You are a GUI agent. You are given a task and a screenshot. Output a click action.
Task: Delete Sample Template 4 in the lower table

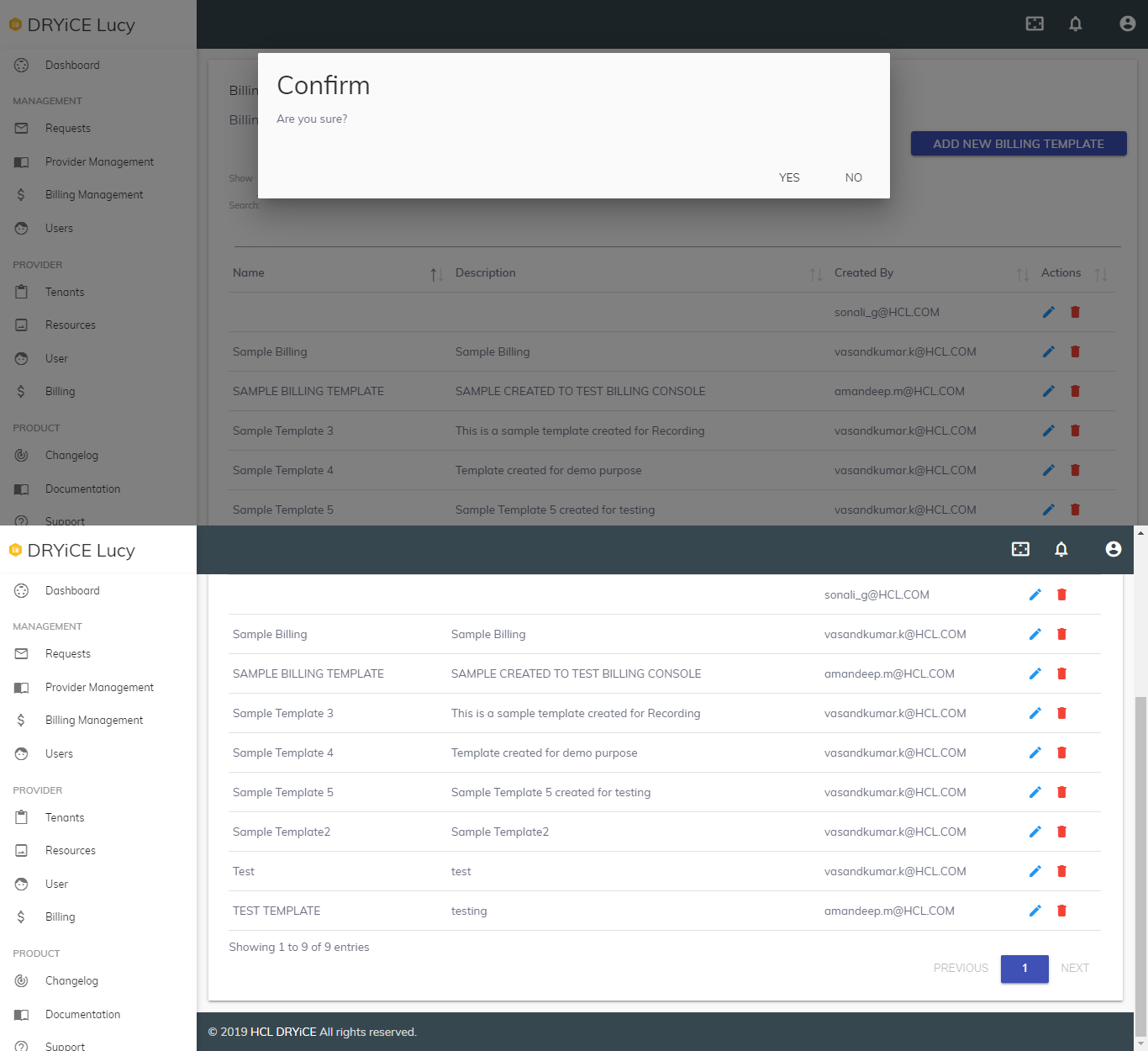(x=1061, y=753)
